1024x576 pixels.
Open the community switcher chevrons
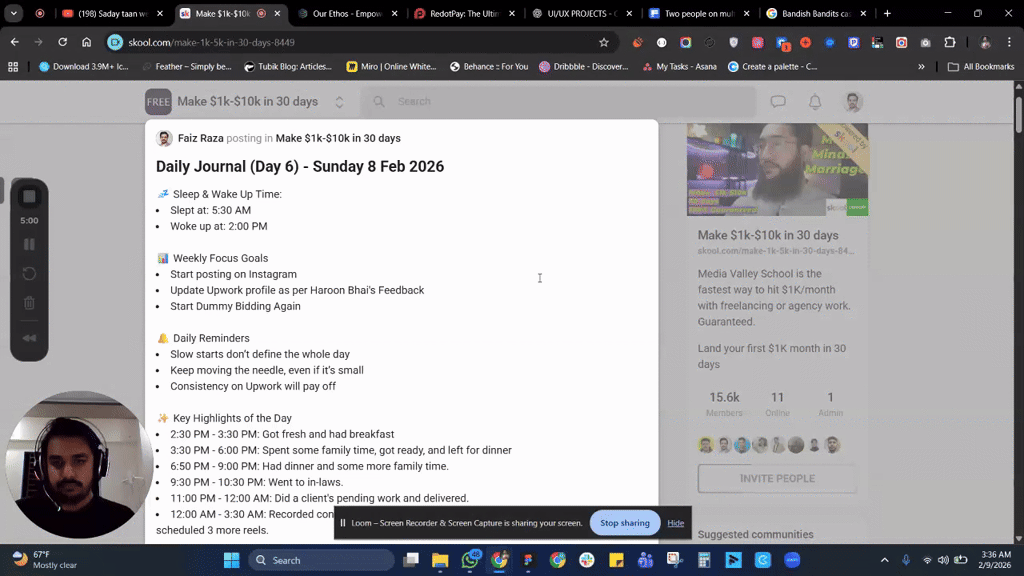(337, 101)
